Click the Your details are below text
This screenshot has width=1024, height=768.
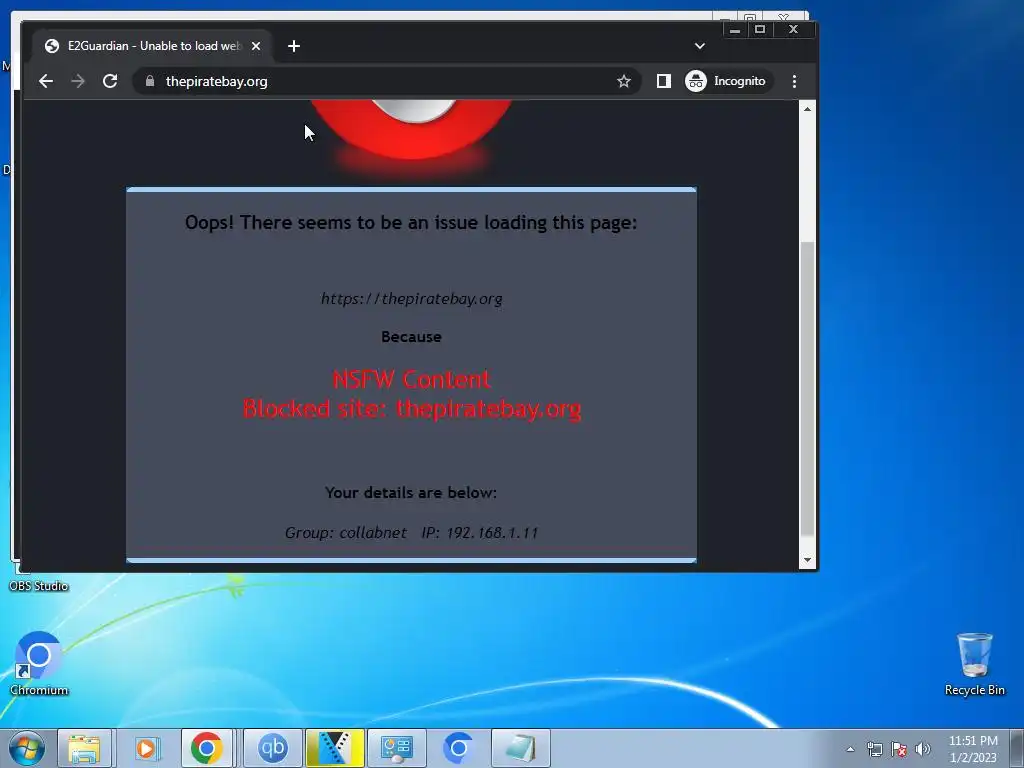411,492
